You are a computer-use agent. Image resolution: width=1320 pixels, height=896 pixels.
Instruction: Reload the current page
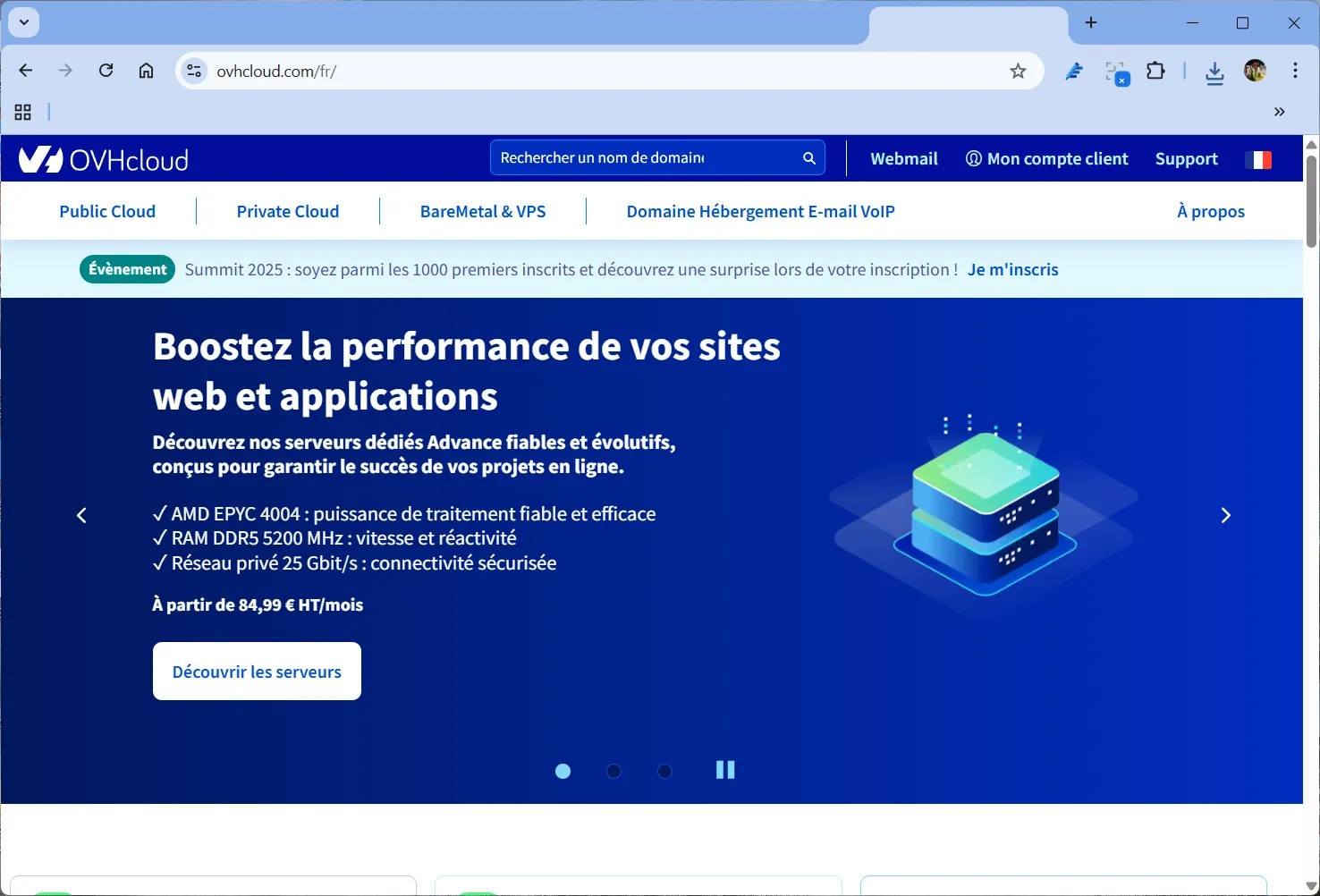click(x=106, y=71)
